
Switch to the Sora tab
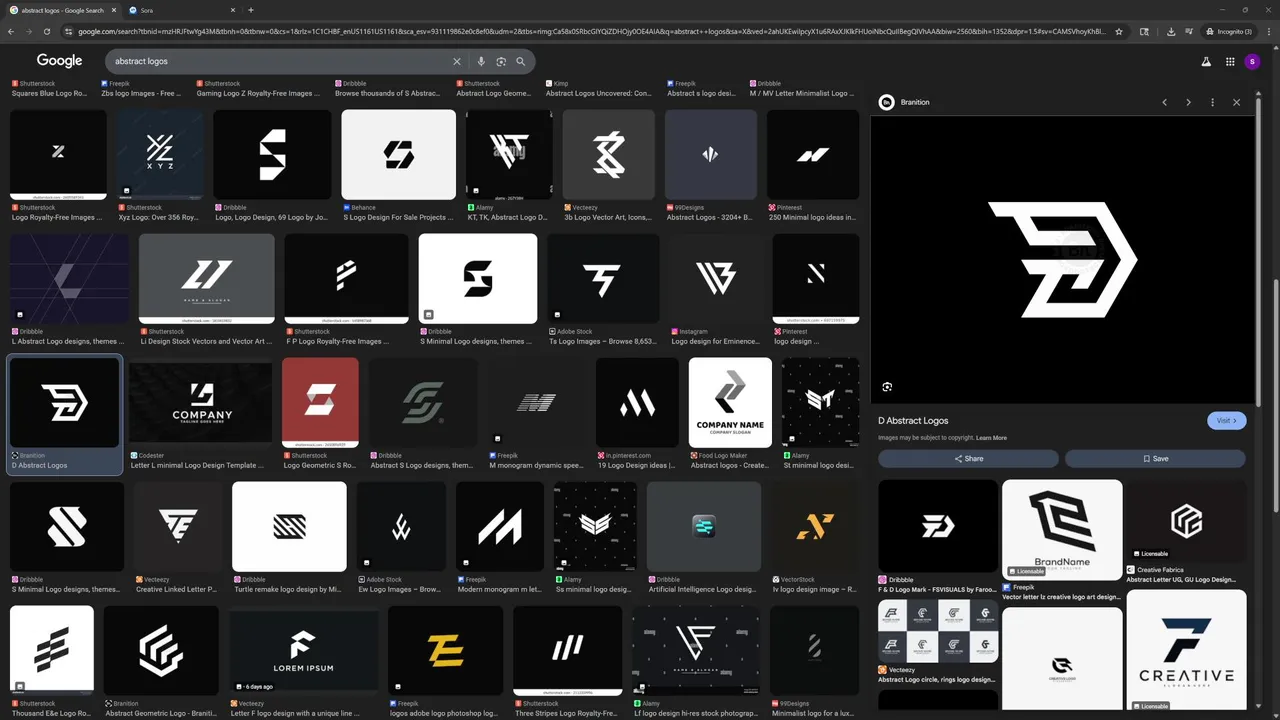(x=182, y=10)
